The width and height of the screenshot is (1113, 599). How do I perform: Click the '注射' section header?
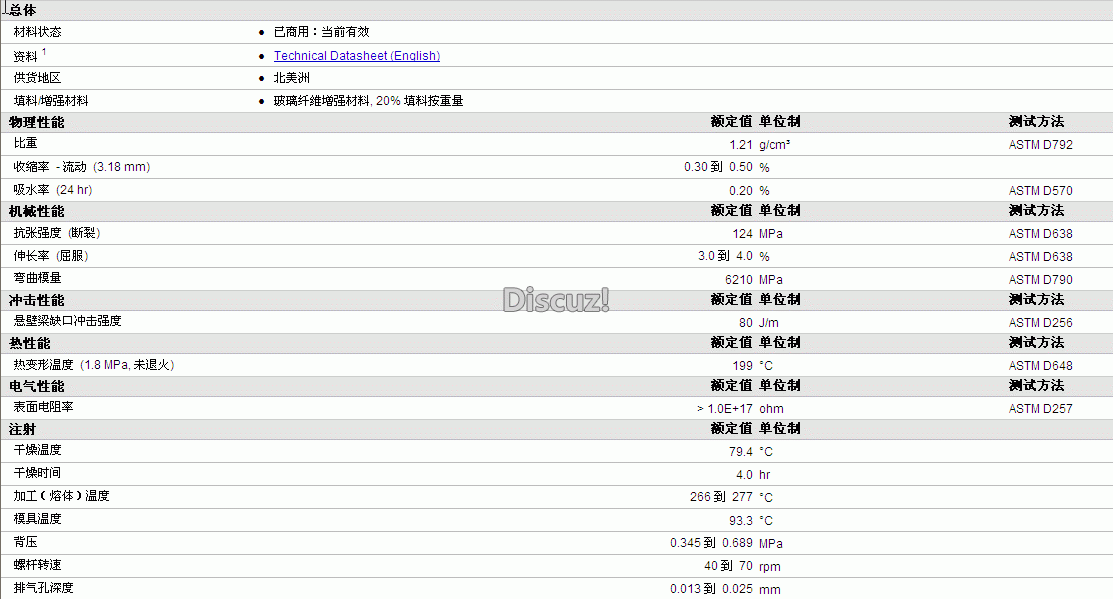pyautogui.click(x=23, y=429)
